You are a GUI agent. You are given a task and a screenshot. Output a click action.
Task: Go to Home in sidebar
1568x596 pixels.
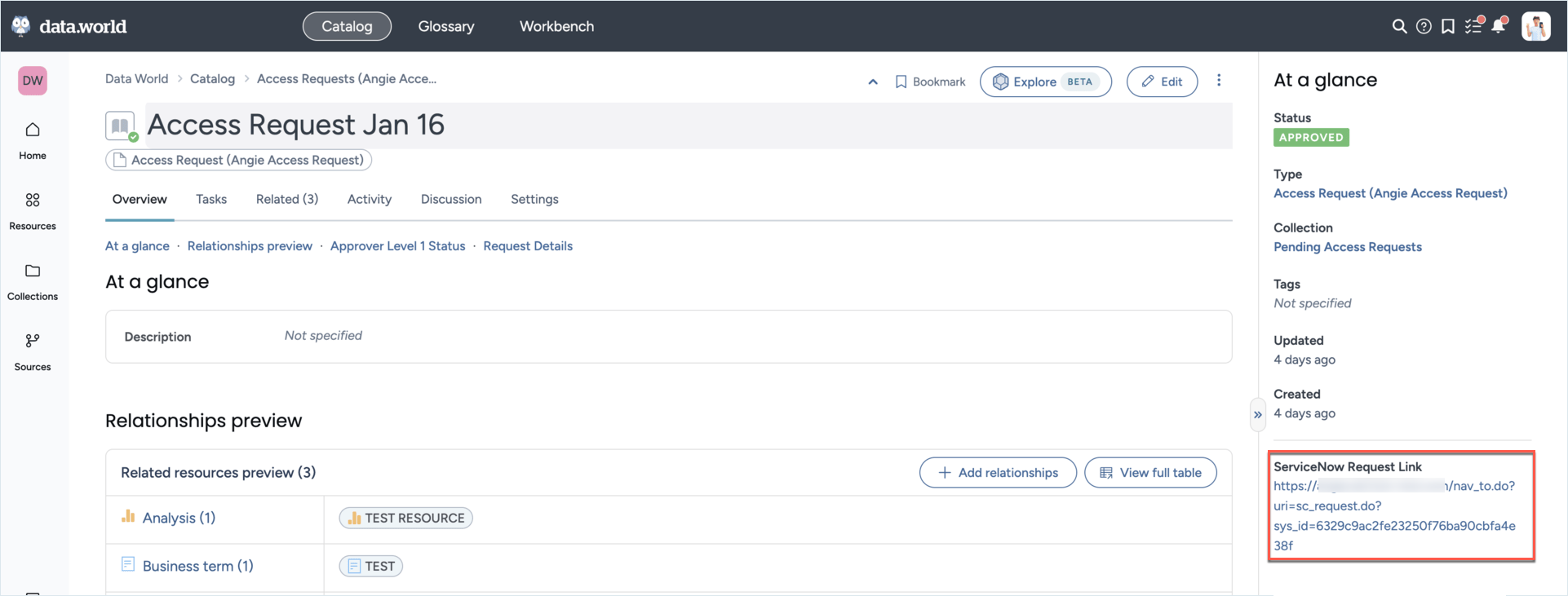point(33,140)
